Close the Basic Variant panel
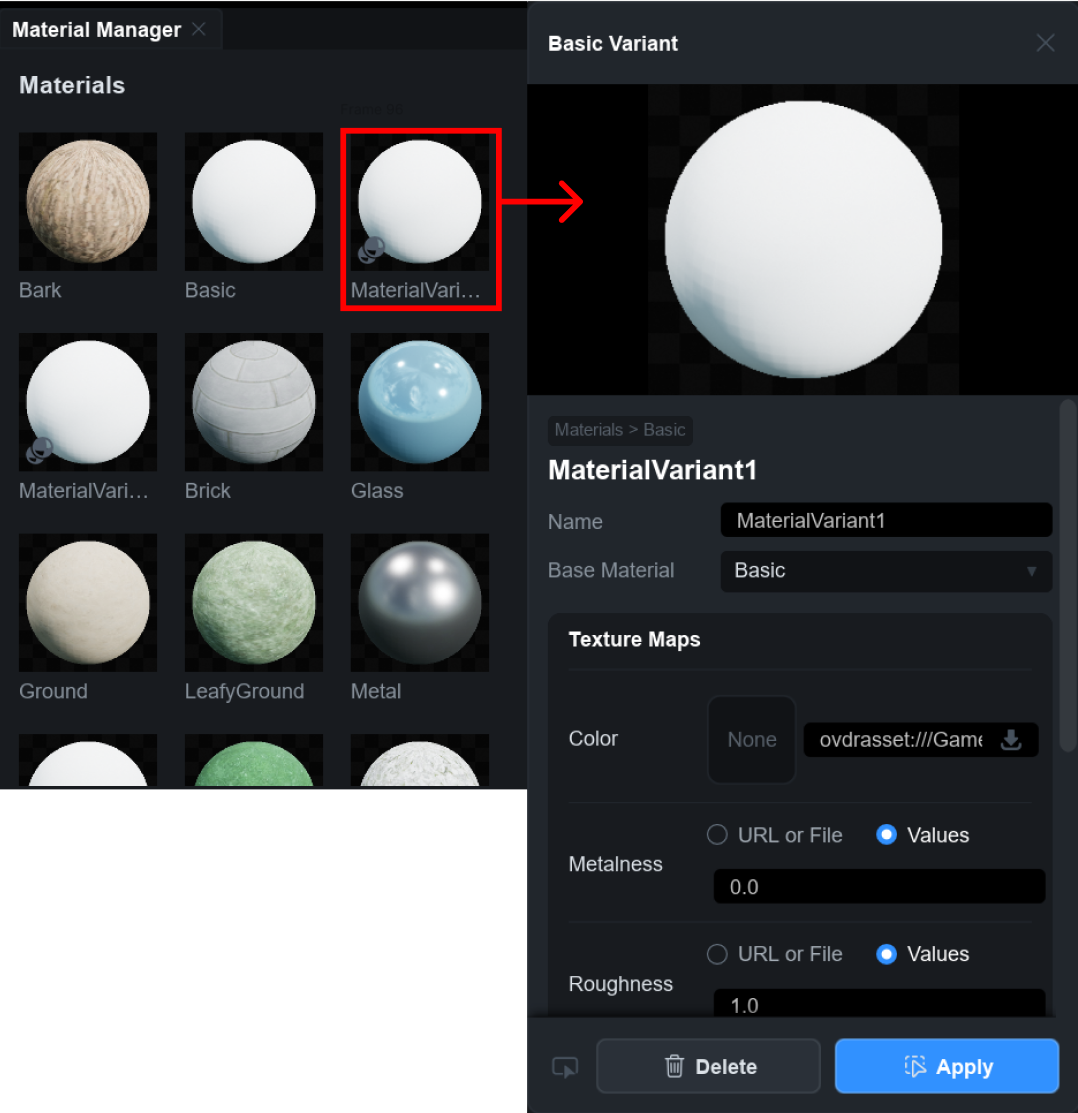1078x1113 pixels. tap(1045, 43)
